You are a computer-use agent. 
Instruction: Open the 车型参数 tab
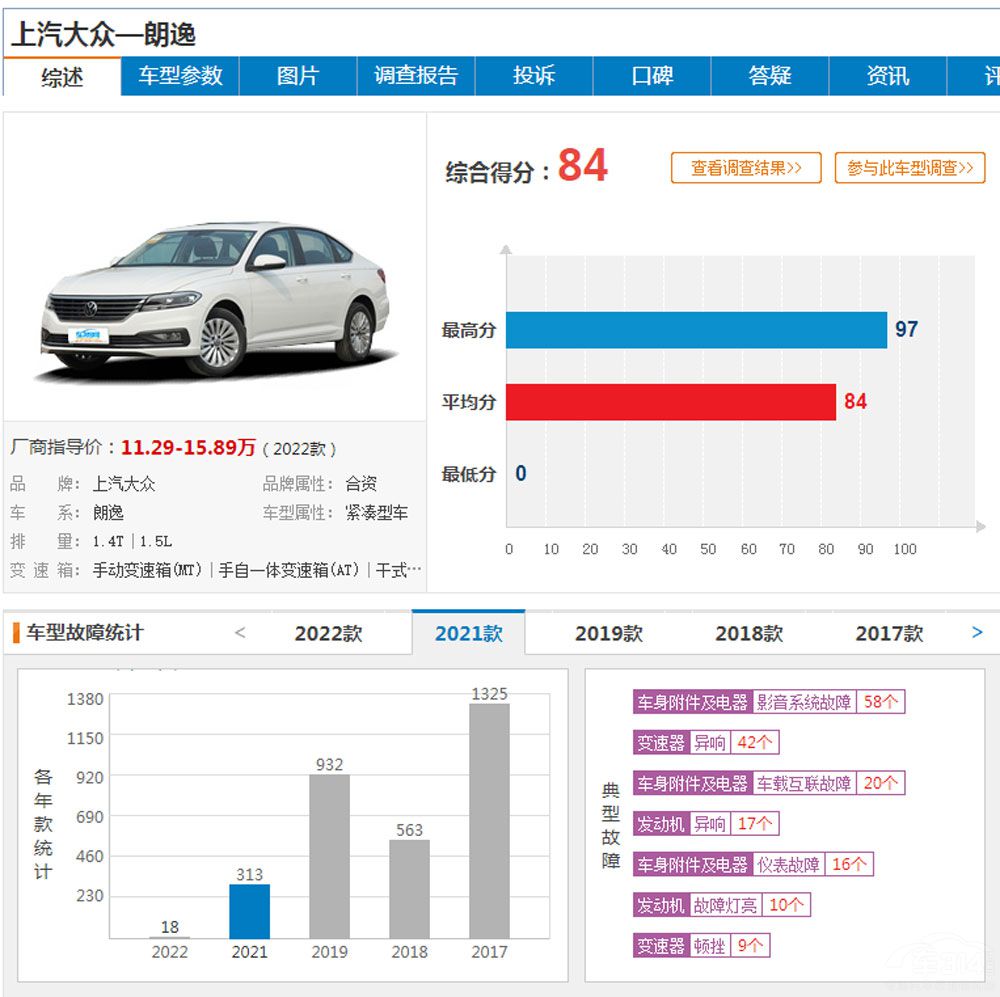click(180, 76)
